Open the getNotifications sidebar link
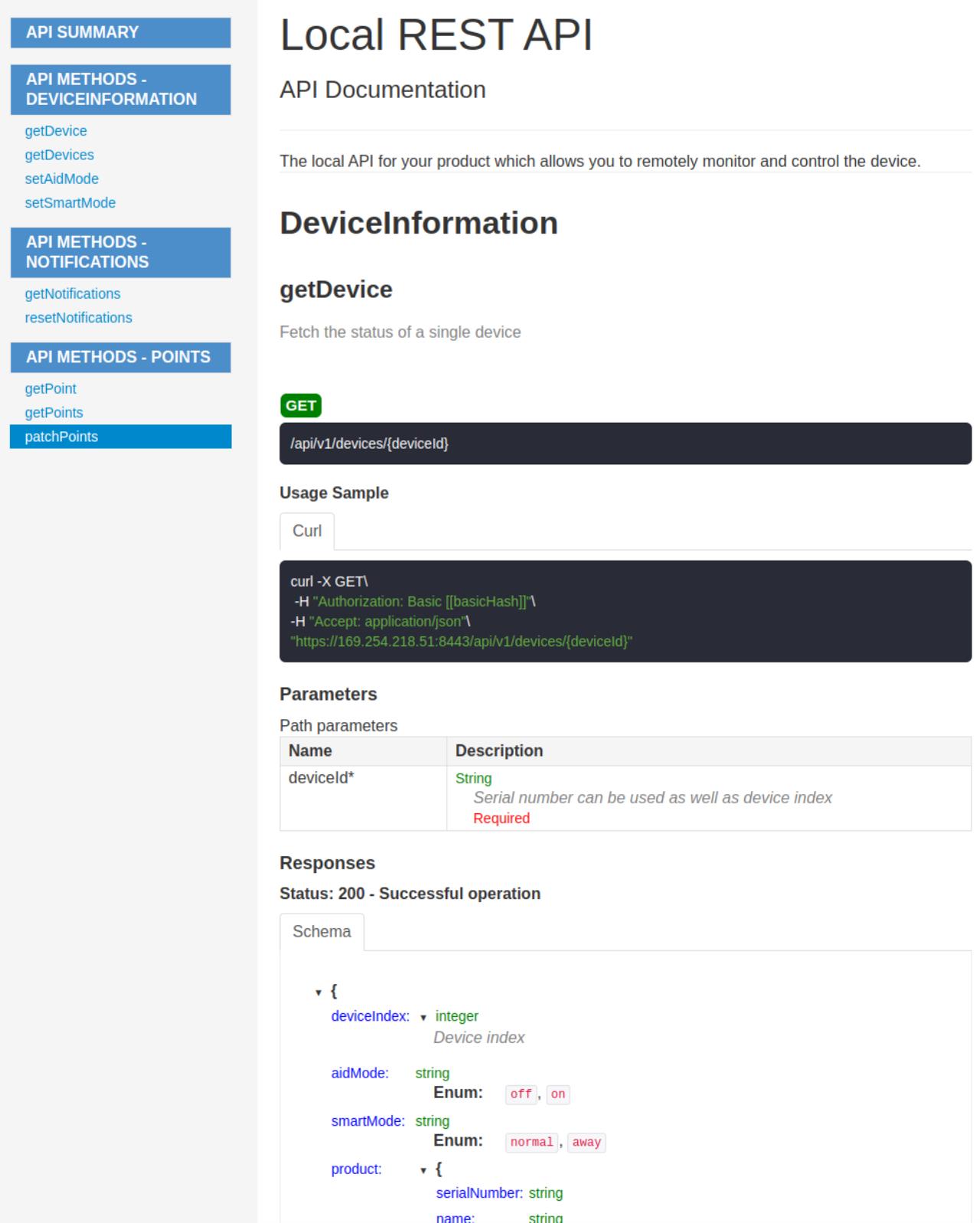The width and height of the screenshot is (980, 1223). 72,294
